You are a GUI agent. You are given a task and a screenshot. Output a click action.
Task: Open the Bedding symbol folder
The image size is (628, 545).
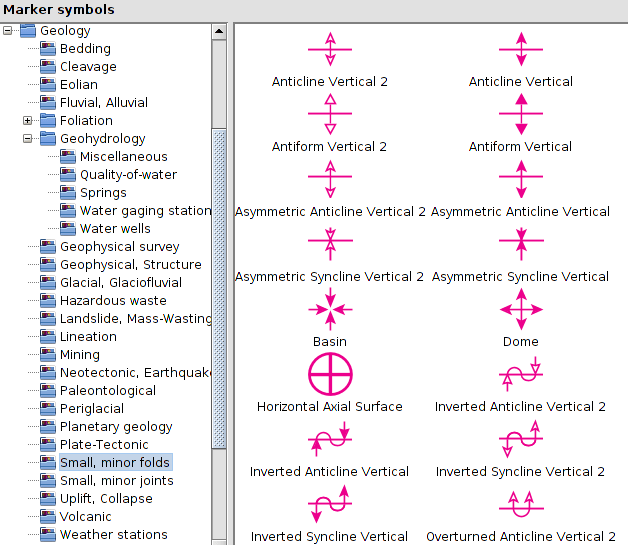(85, 48)
